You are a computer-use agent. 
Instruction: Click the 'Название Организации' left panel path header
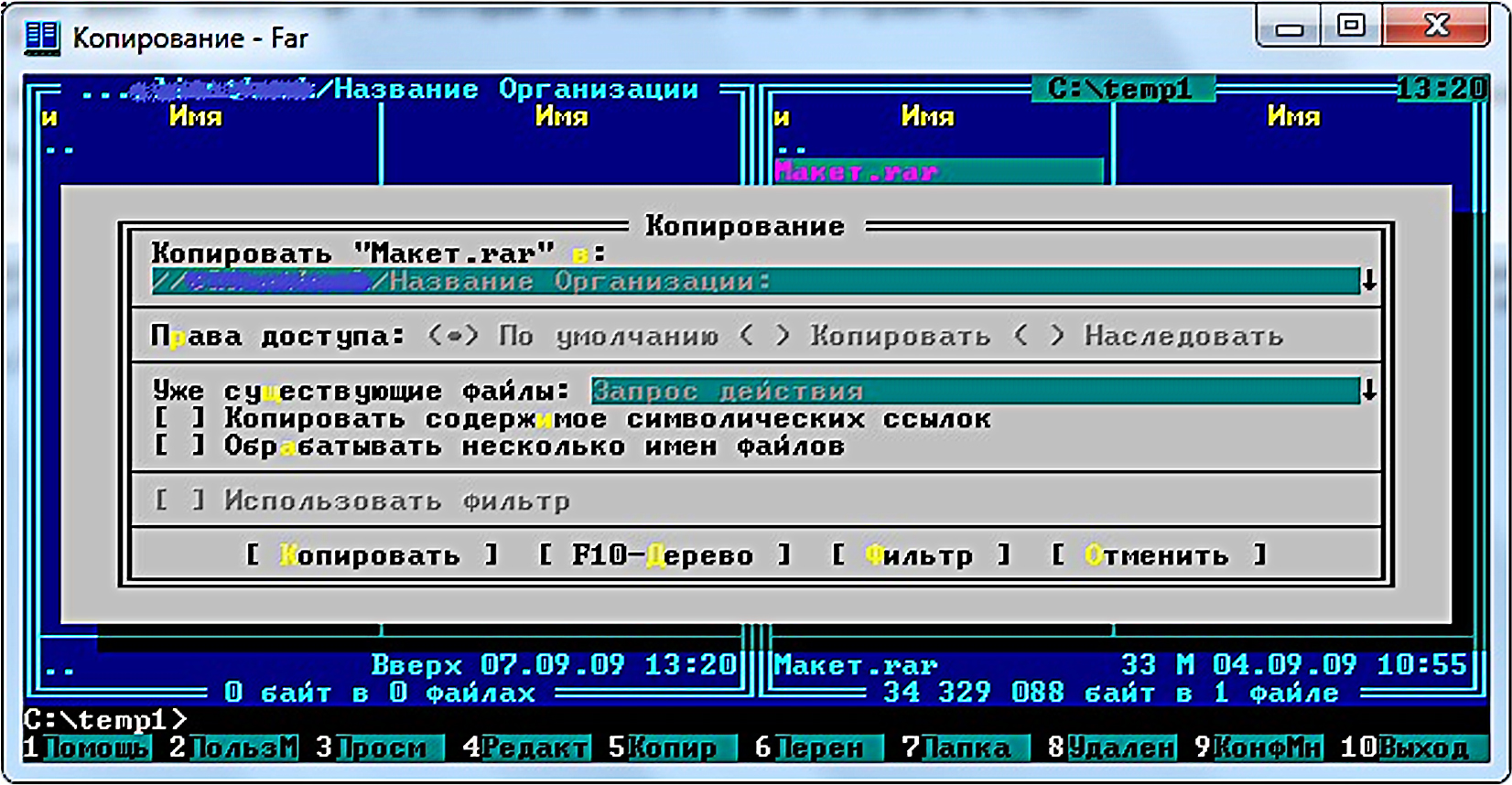[517, 89]
